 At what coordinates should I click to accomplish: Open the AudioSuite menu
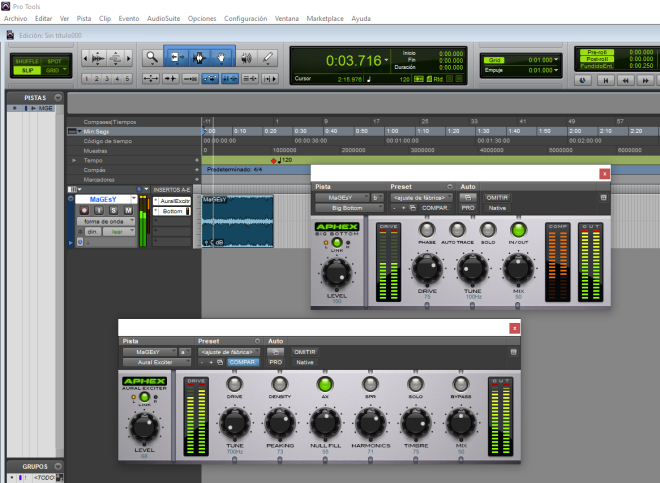tap(163, 19)
